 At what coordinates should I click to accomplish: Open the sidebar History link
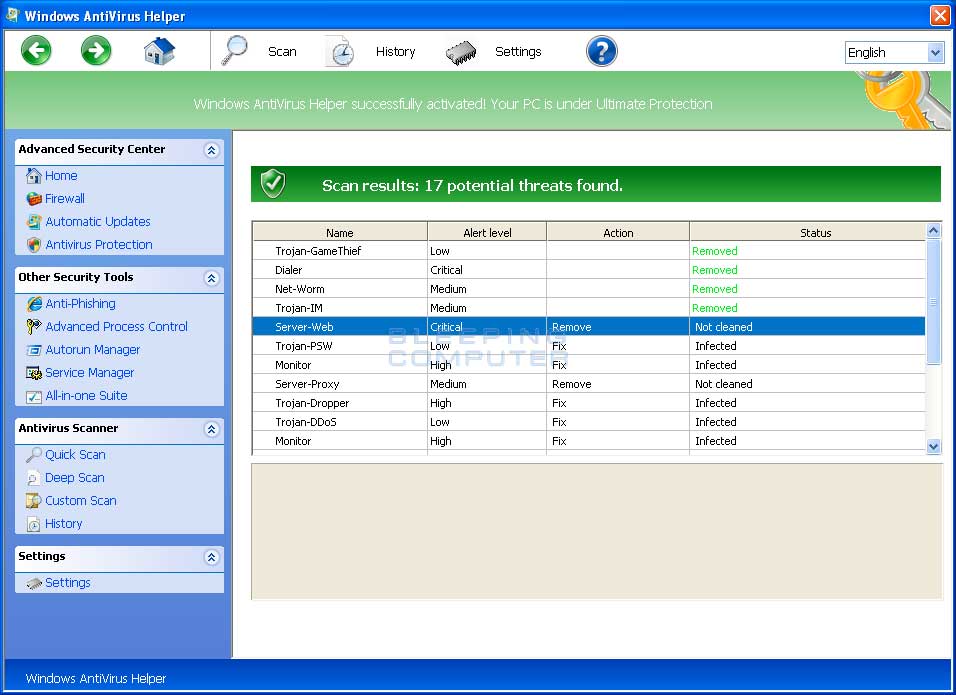tap(63, 524)
